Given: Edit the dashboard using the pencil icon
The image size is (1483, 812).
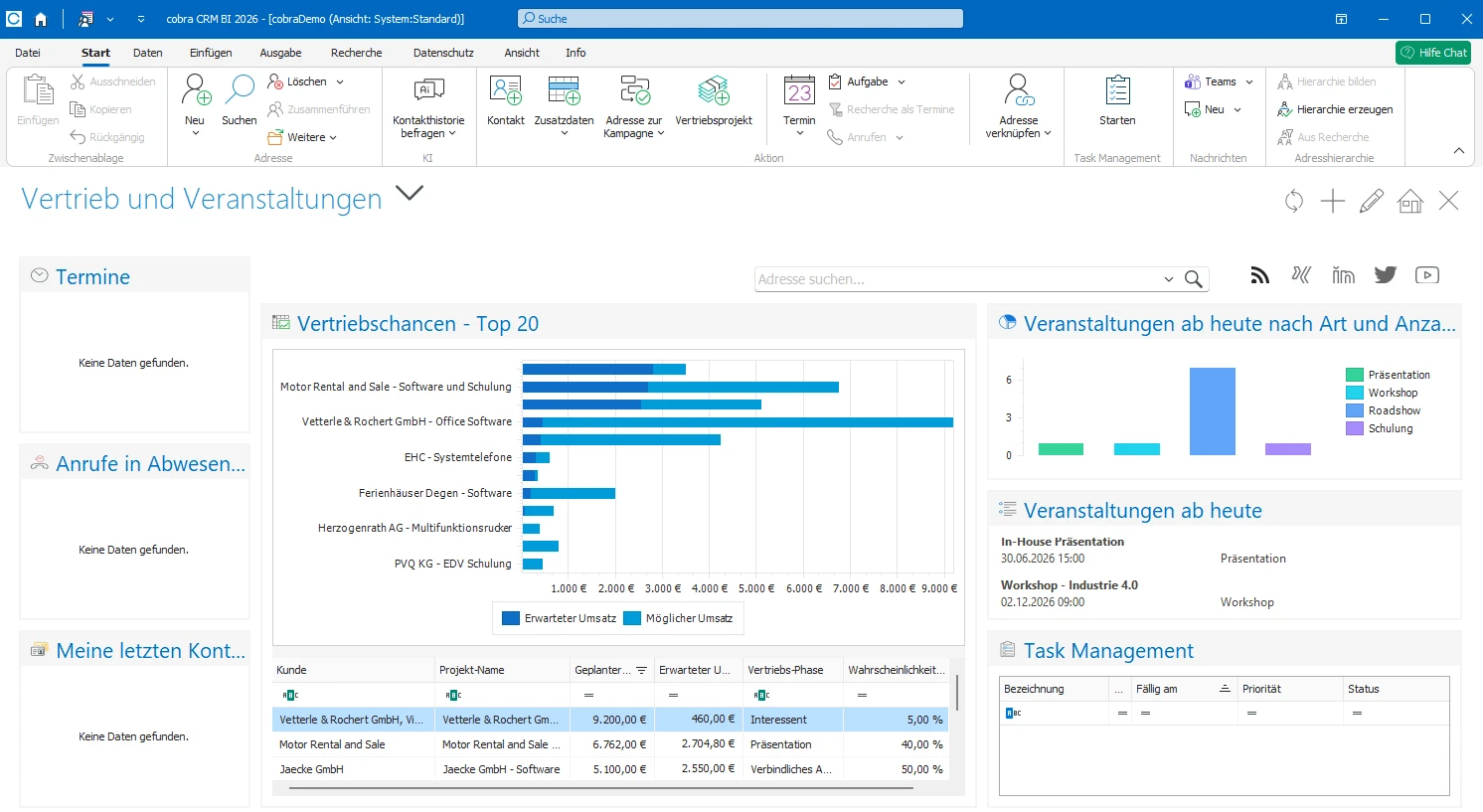Looking at the screenshot, I should tap(1372, 201).
